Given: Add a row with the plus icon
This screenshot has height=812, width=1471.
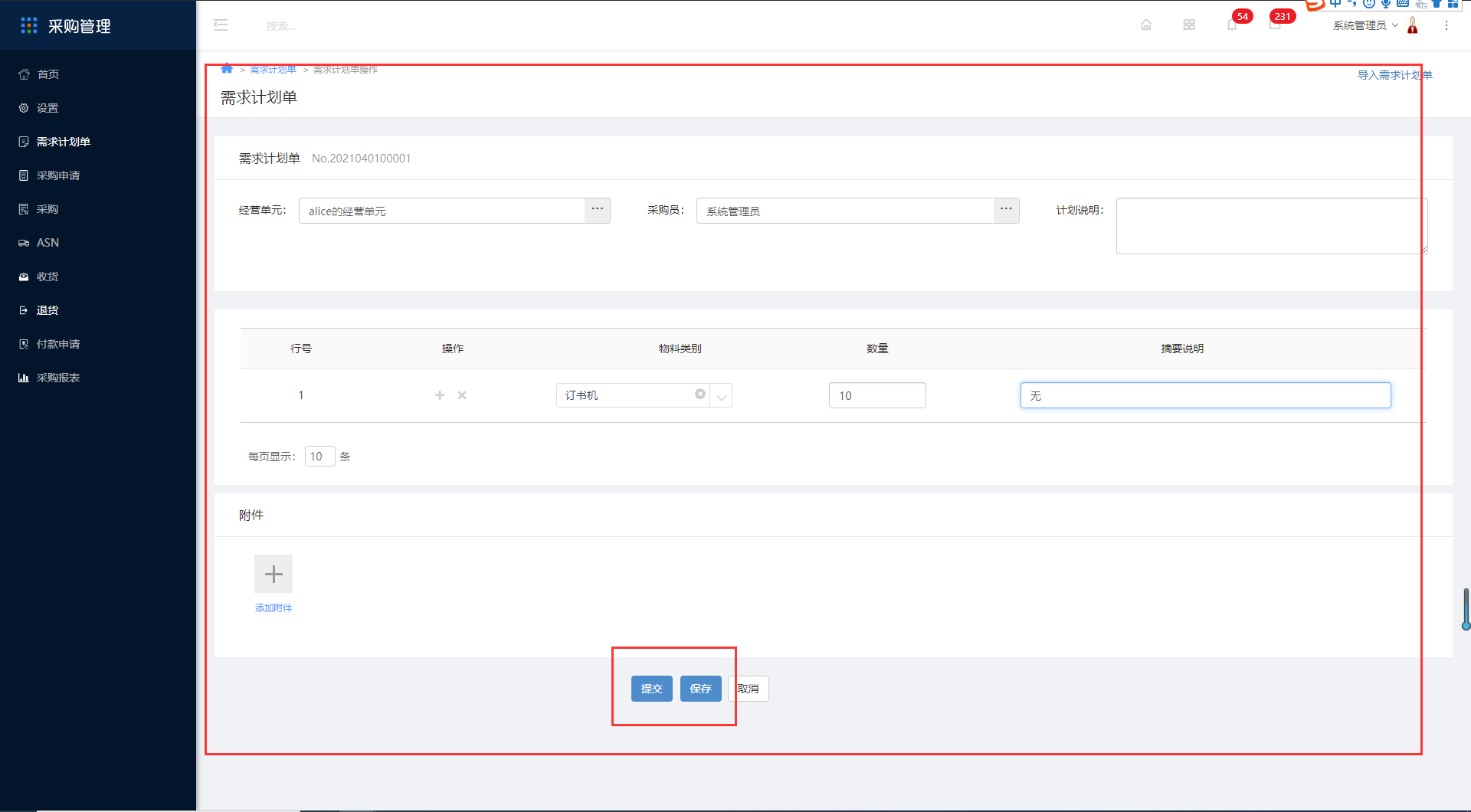Looking at the screenshot, I should (440, 395).
